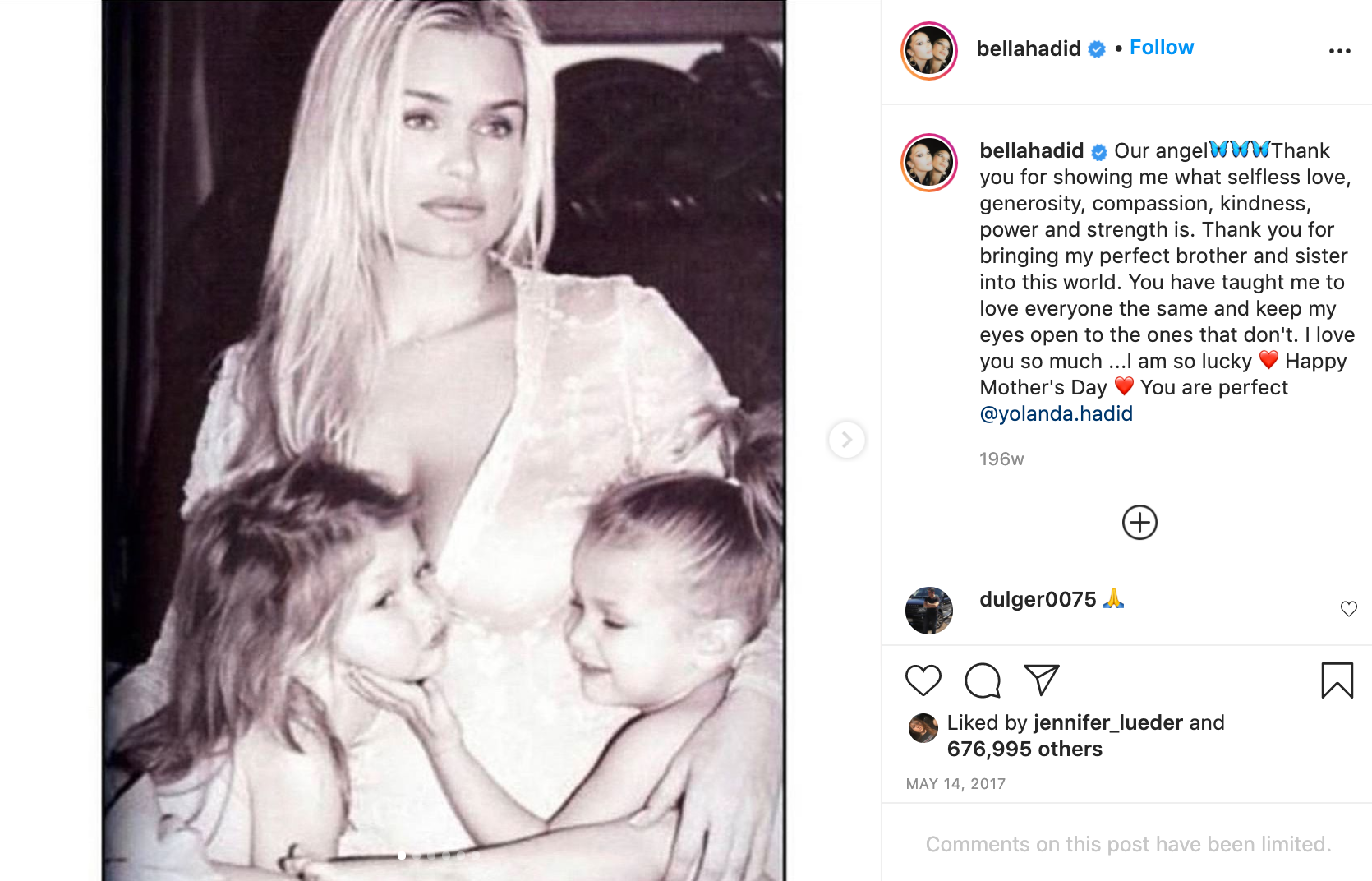Viewport: 1372px width, 881px height.
Task: Save post with the bookmark icon
Action: point(1337,680)
